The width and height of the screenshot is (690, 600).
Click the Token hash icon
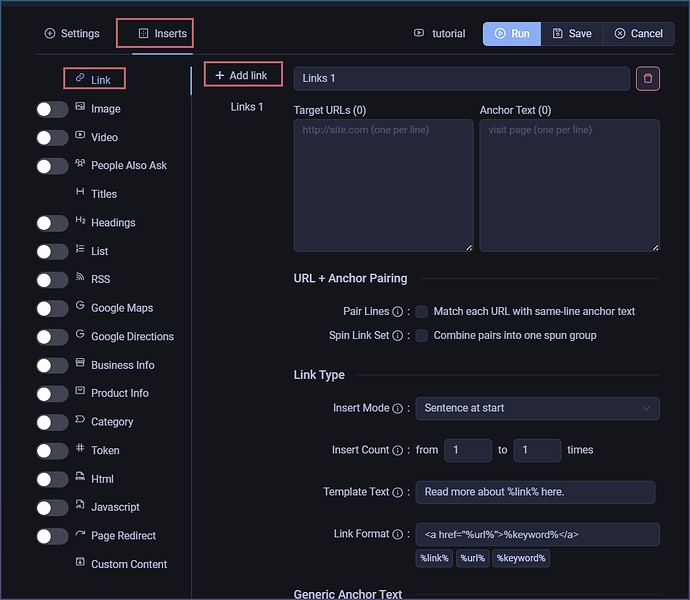tap(80, 448)
